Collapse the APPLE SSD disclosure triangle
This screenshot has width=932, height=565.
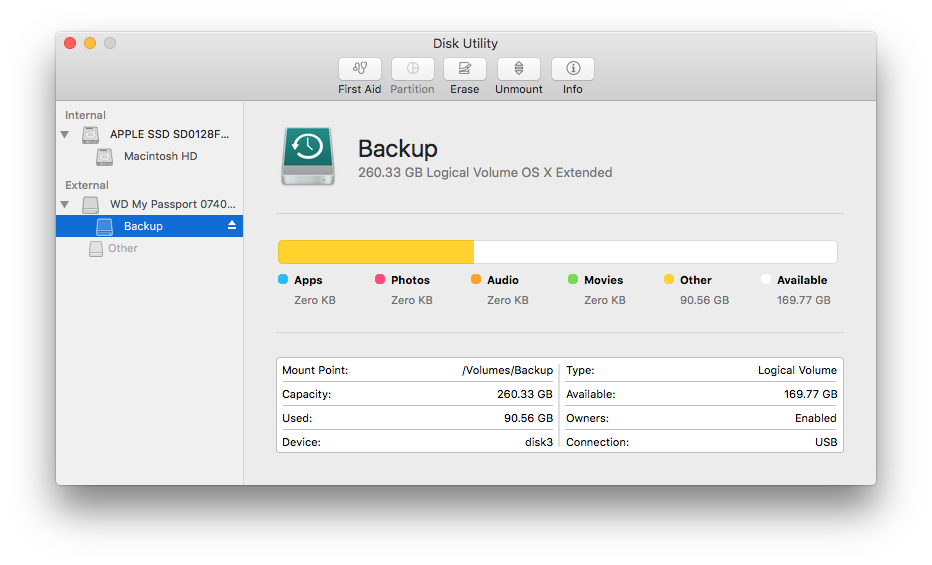[x=65, y=135]
